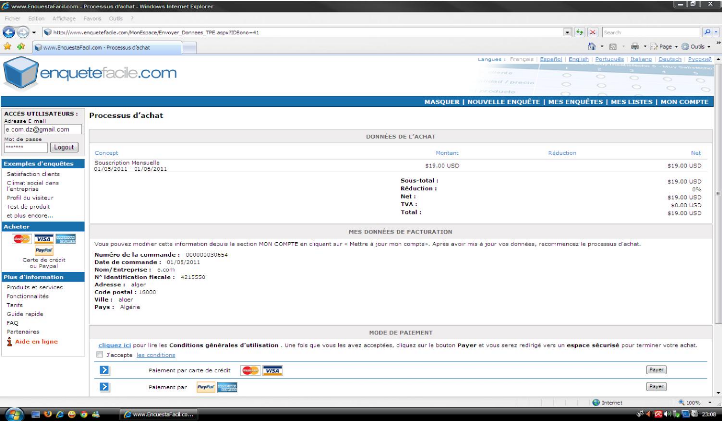Switch language to Español
Image resolution: width=722 pixels, height=422 pixels.
551,59
